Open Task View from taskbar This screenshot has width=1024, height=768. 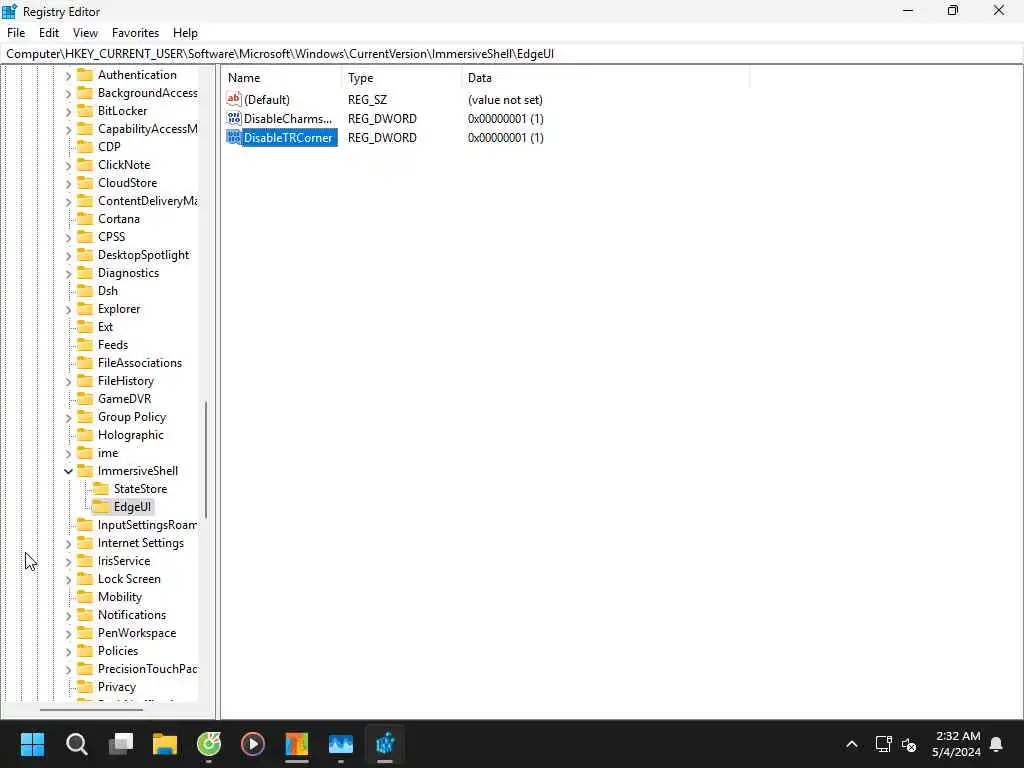point(121,744)
